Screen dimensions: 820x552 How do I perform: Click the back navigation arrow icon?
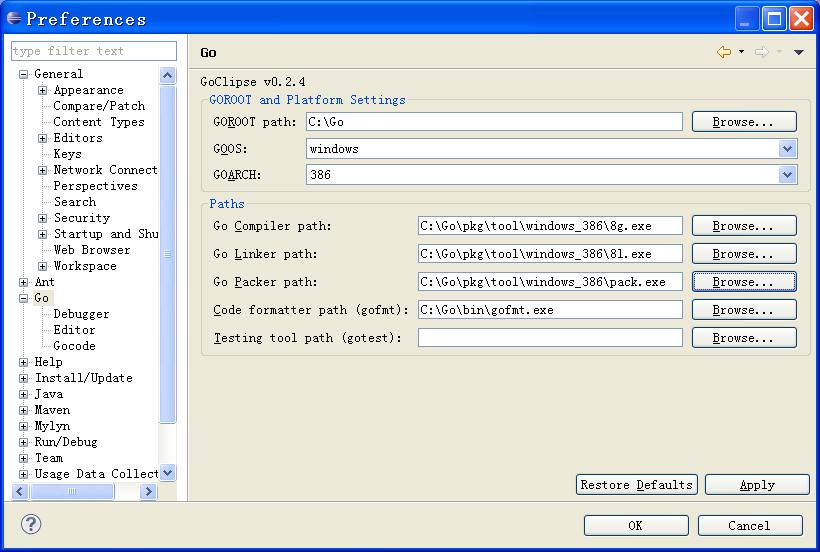(724, 52)
